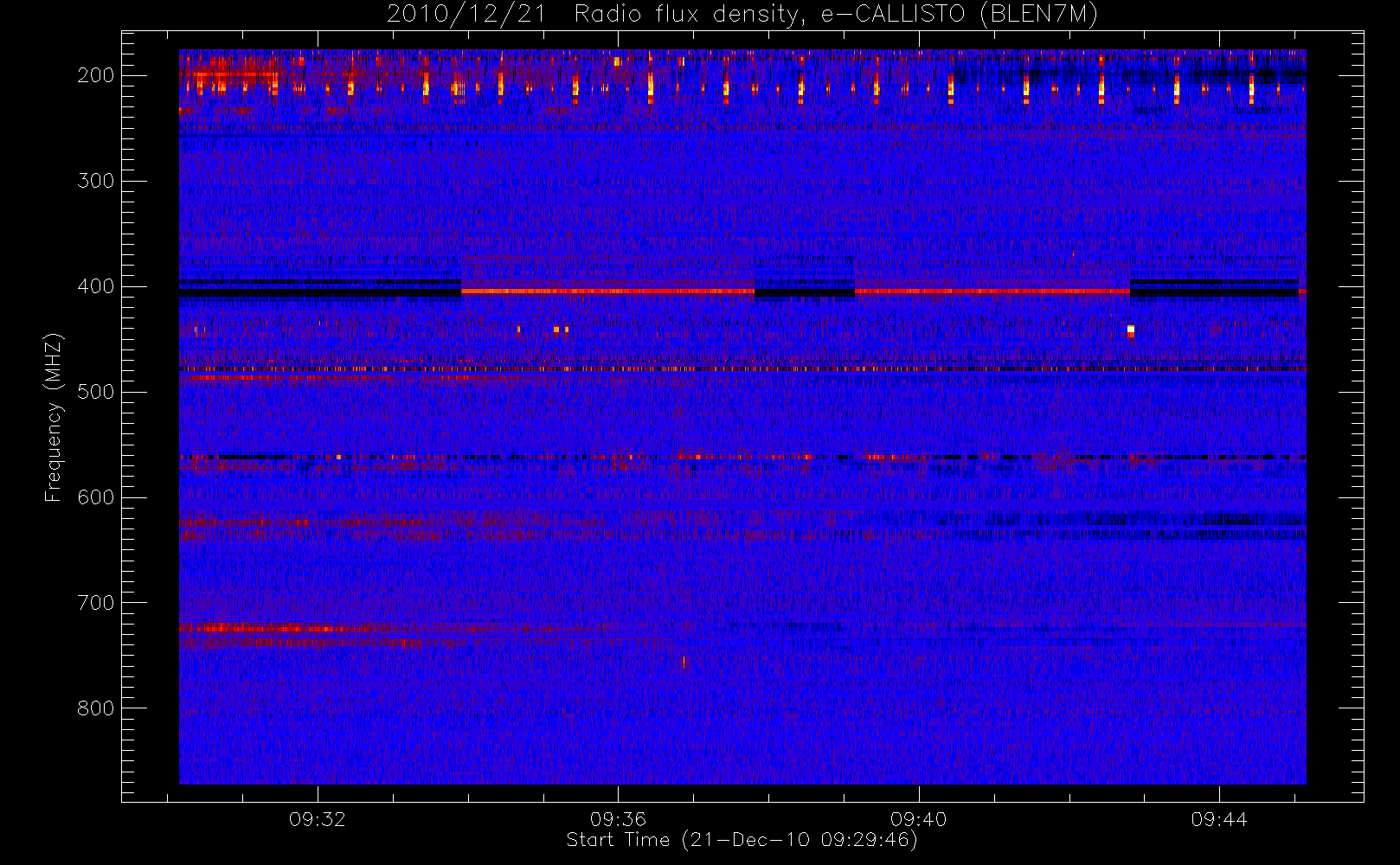Viewport: 1400px width, 865px height.
Task: Click the 500 frequency tick label
Action: pos(96,392)
